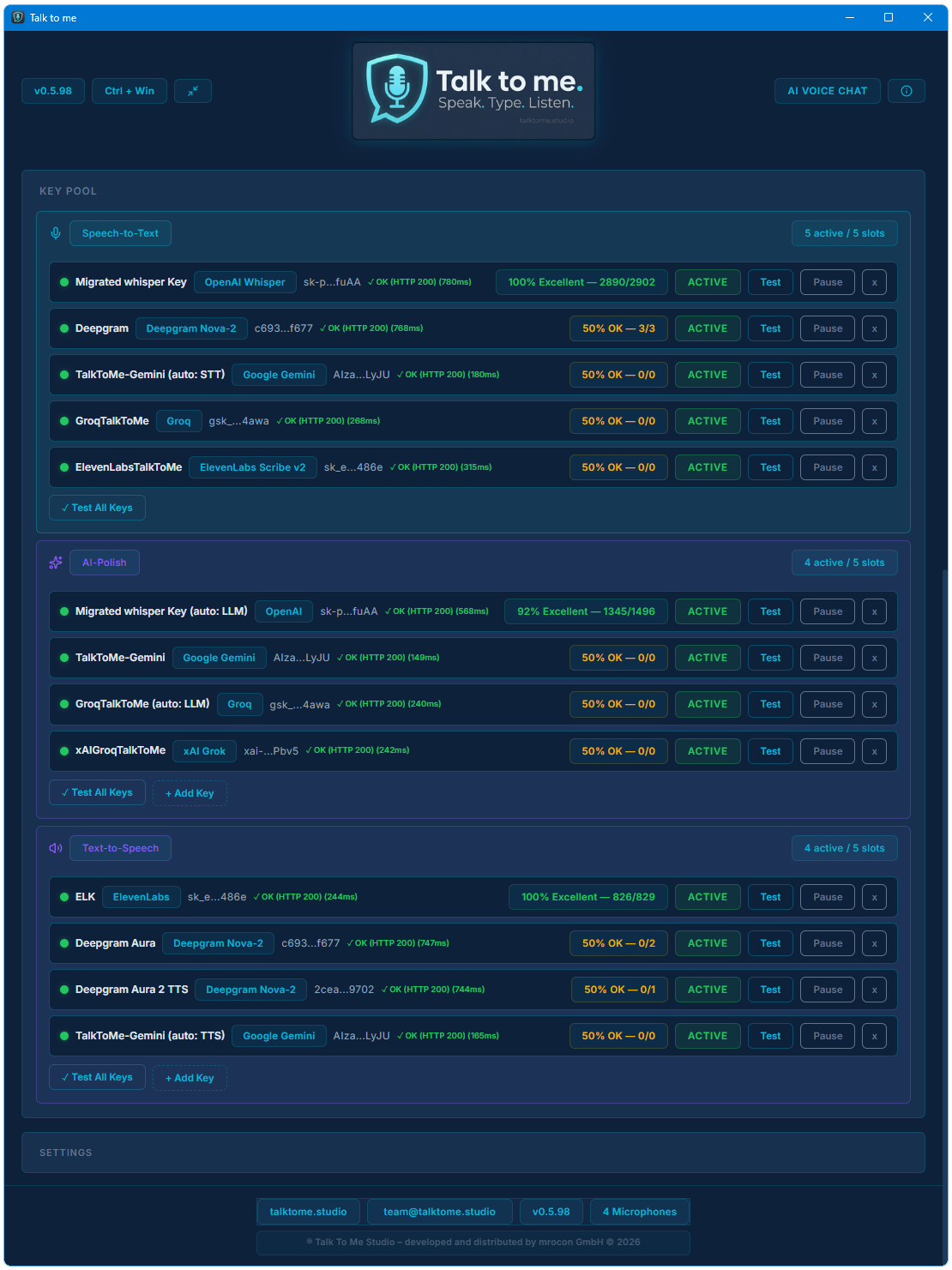The width and height of the screenshot is (952, 1270).
Task: Toggle ACTIVE for TalkToMe-Gemini (auto: STT)
Action: point(708,375)
